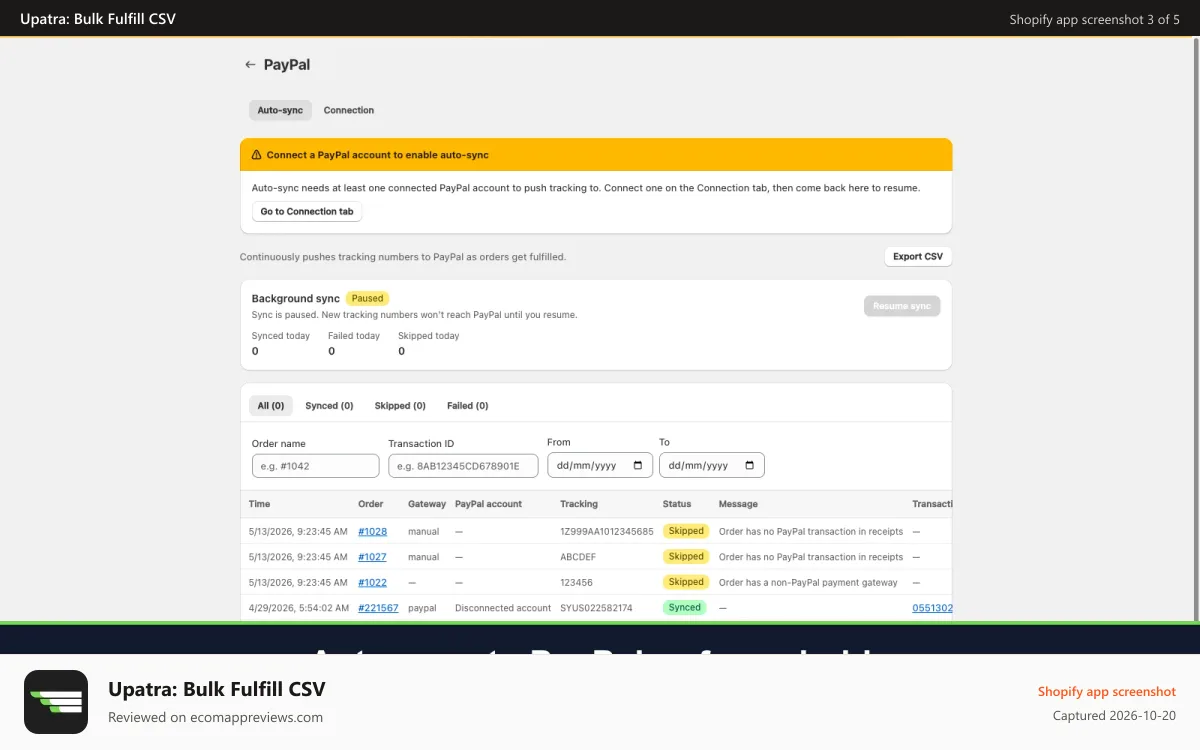1200x750 pixels.
Task: Click the Paused status badge
Action: (x=367, y=298)
